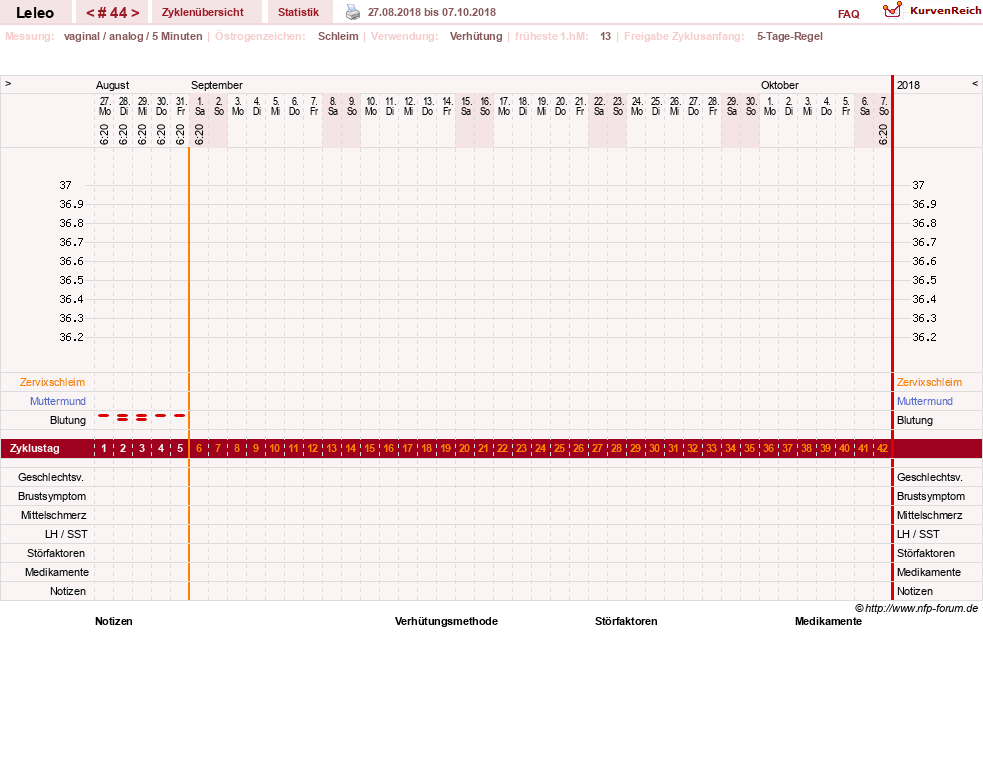Image resolution: width=983 pixels, height=780 pixels.
Task: Click the left Blutung row label
Action: [x=68, y=420]
